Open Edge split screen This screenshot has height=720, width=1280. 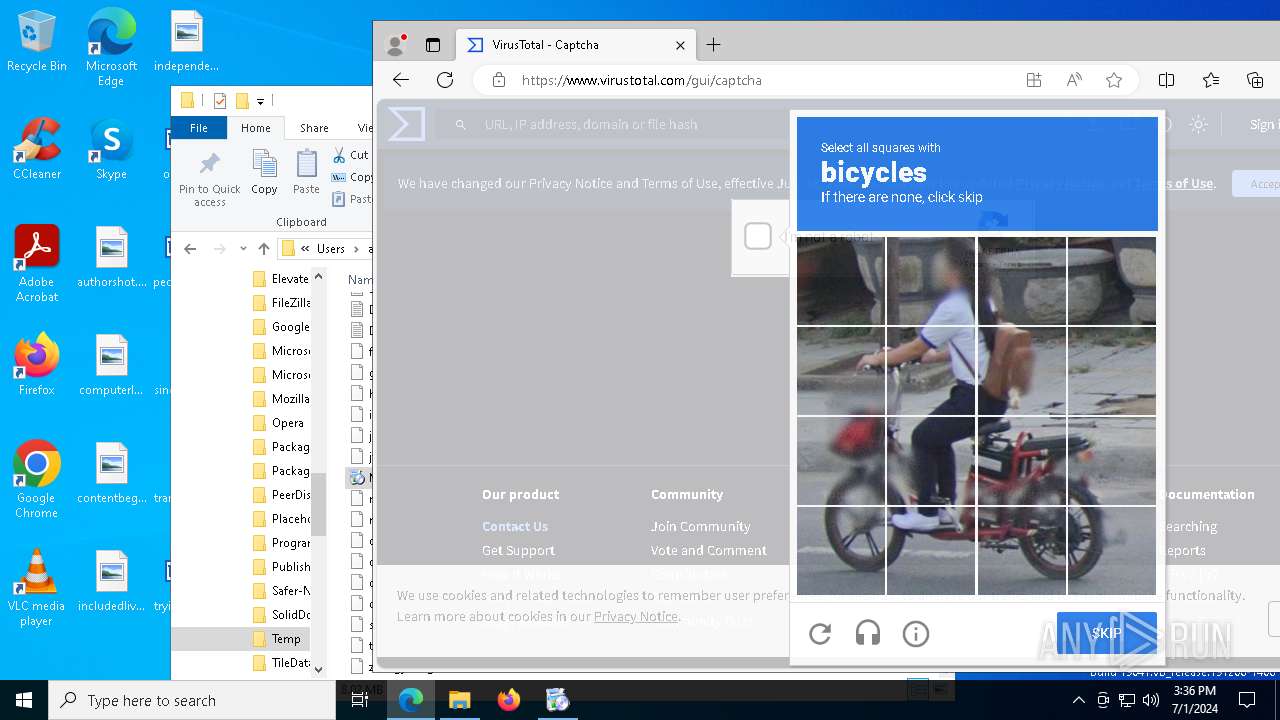pos(1166,80)
